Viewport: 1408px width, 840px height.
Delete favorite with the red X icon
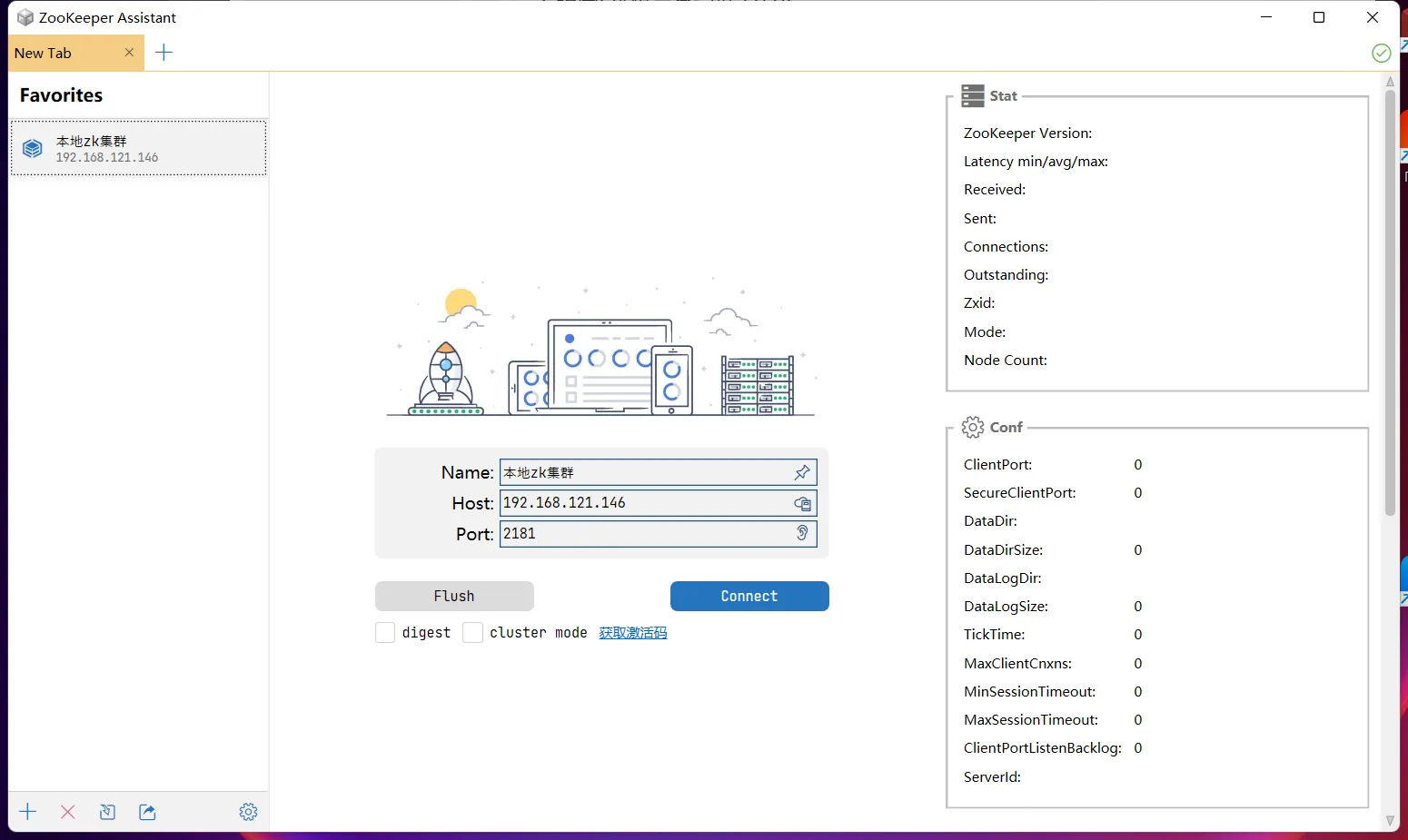click(x=67, y=812)
